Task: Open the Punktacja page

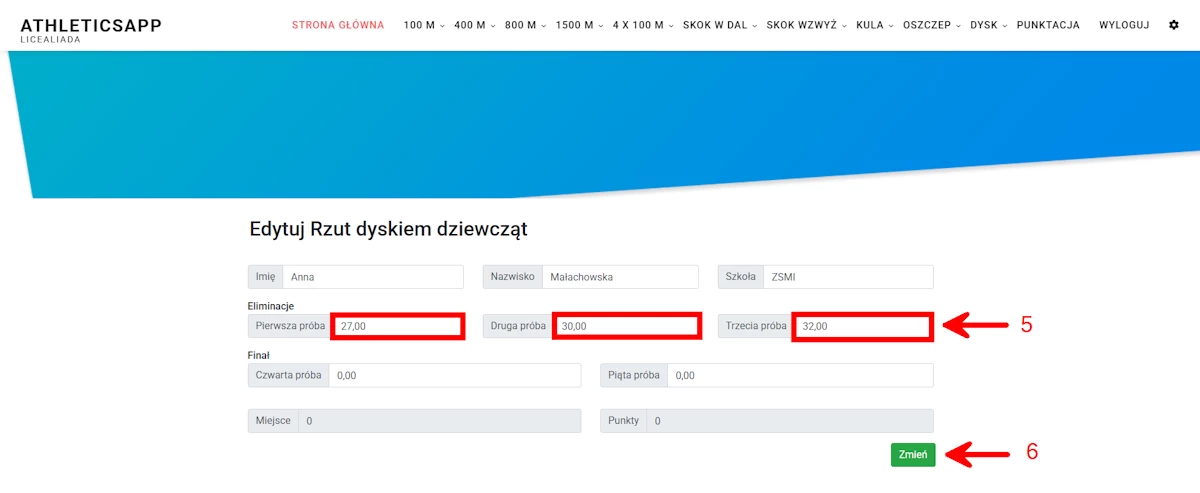Action: pos(1047,25)
